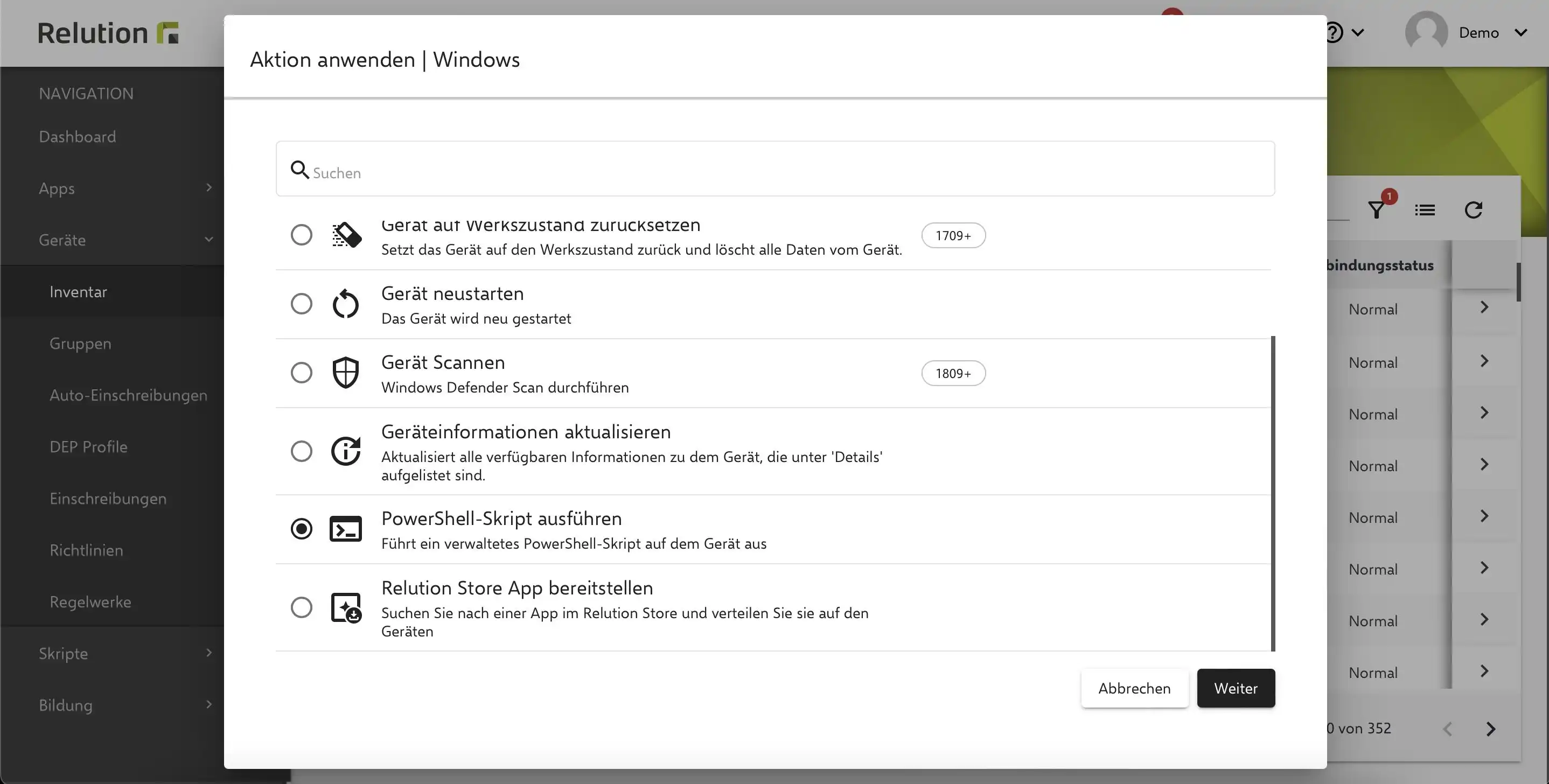This screenshot has width=1549, height=784.
Task: Open the Demo user dropdown arrow
Action: (x=1521, y=32)
